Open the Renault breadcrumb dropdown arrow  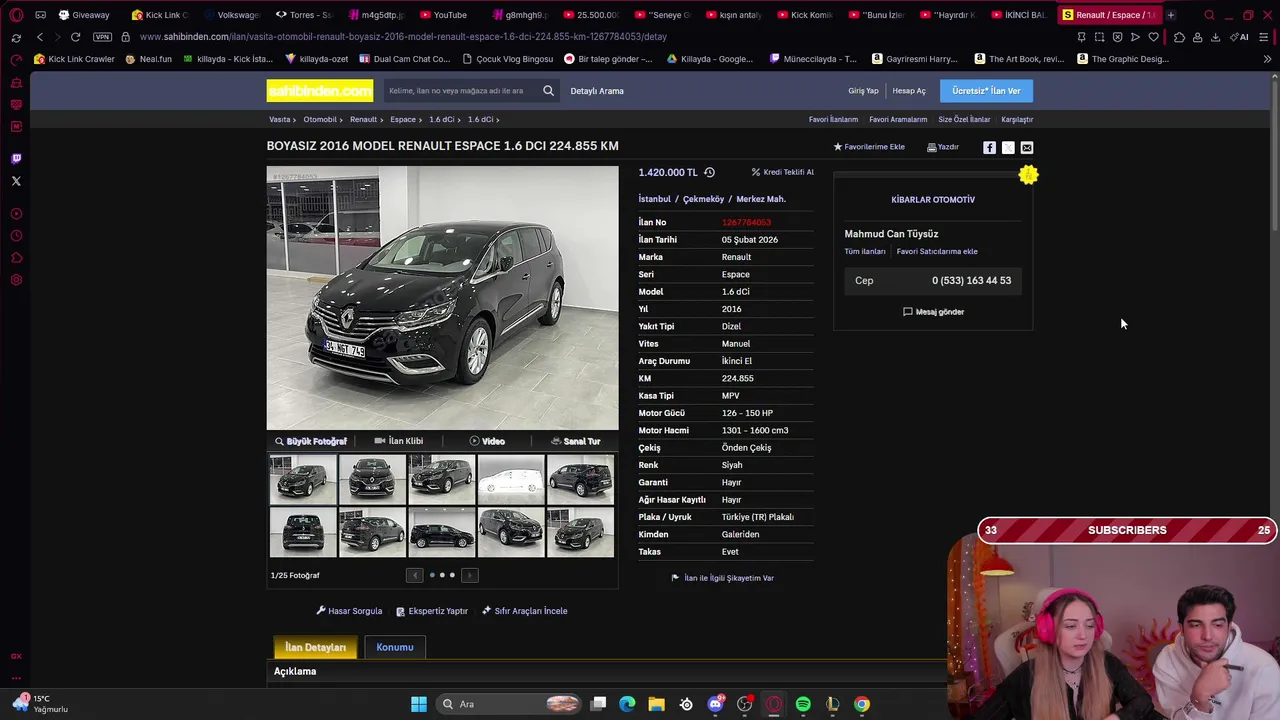pyautogui.click(x=382, y=120)
